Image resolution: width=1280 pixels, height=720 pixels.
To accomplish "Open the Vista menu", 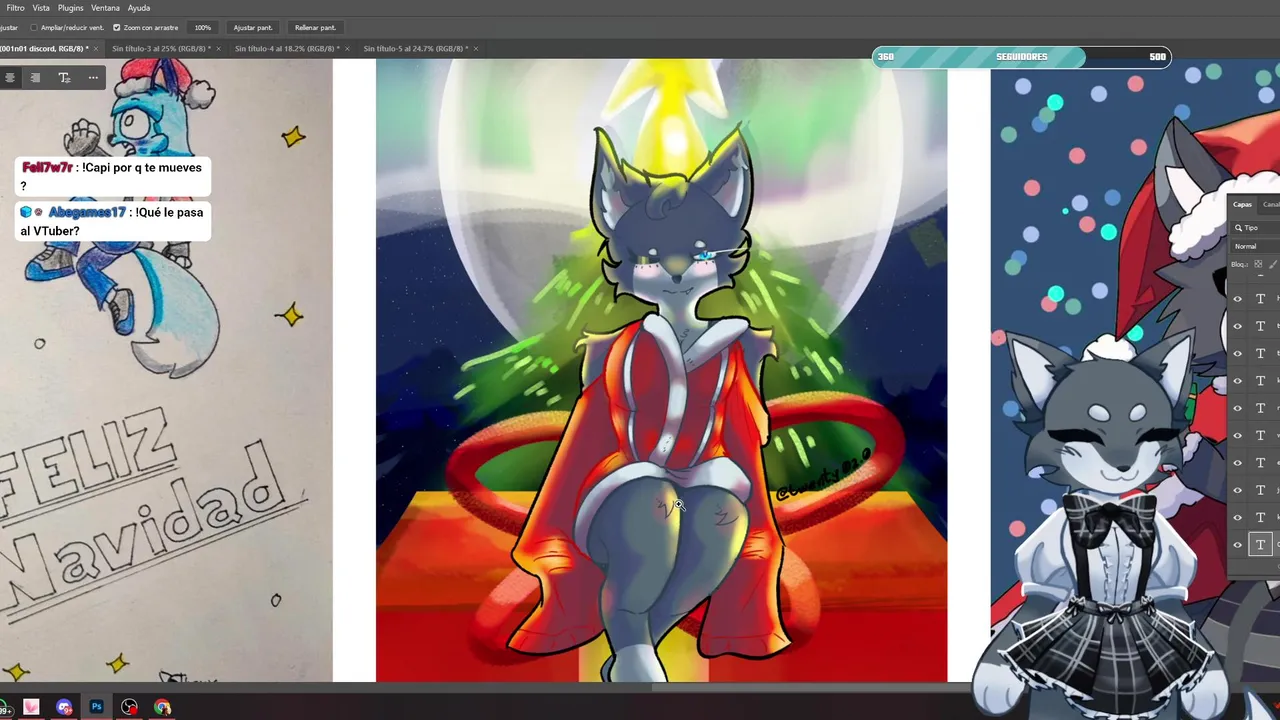I will (41, 8).
